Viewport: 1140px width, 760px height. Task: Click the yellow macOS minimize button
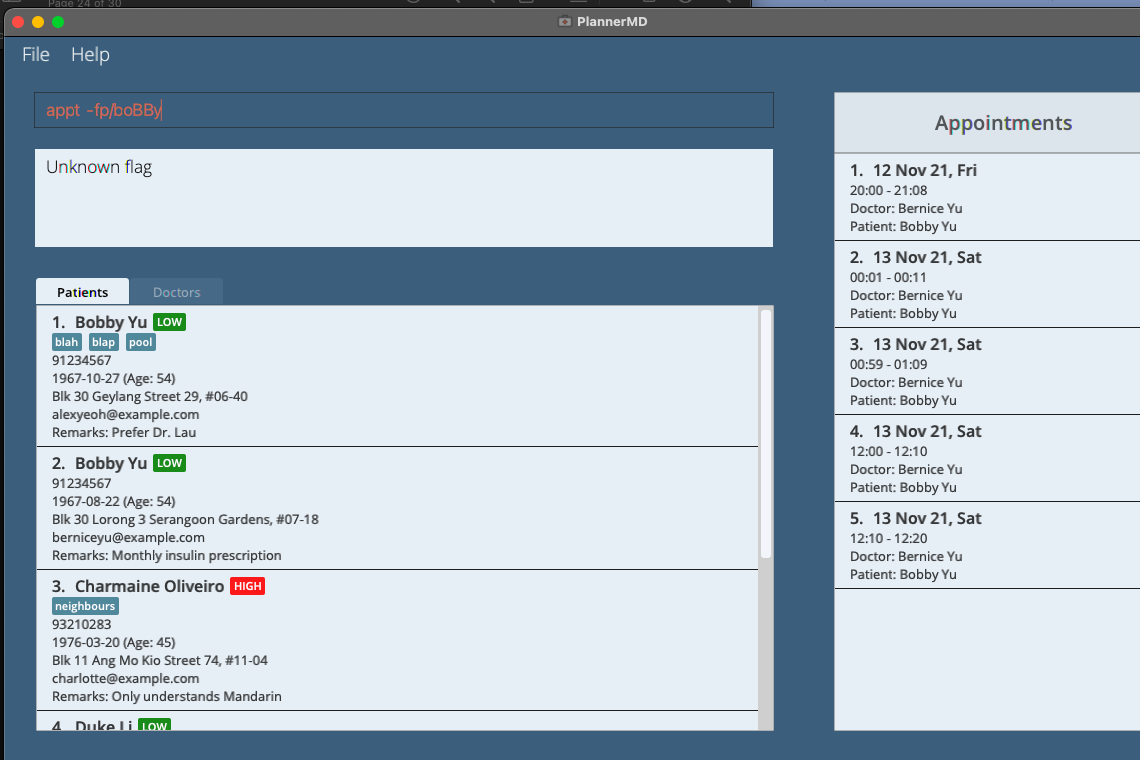click(38, 22)
